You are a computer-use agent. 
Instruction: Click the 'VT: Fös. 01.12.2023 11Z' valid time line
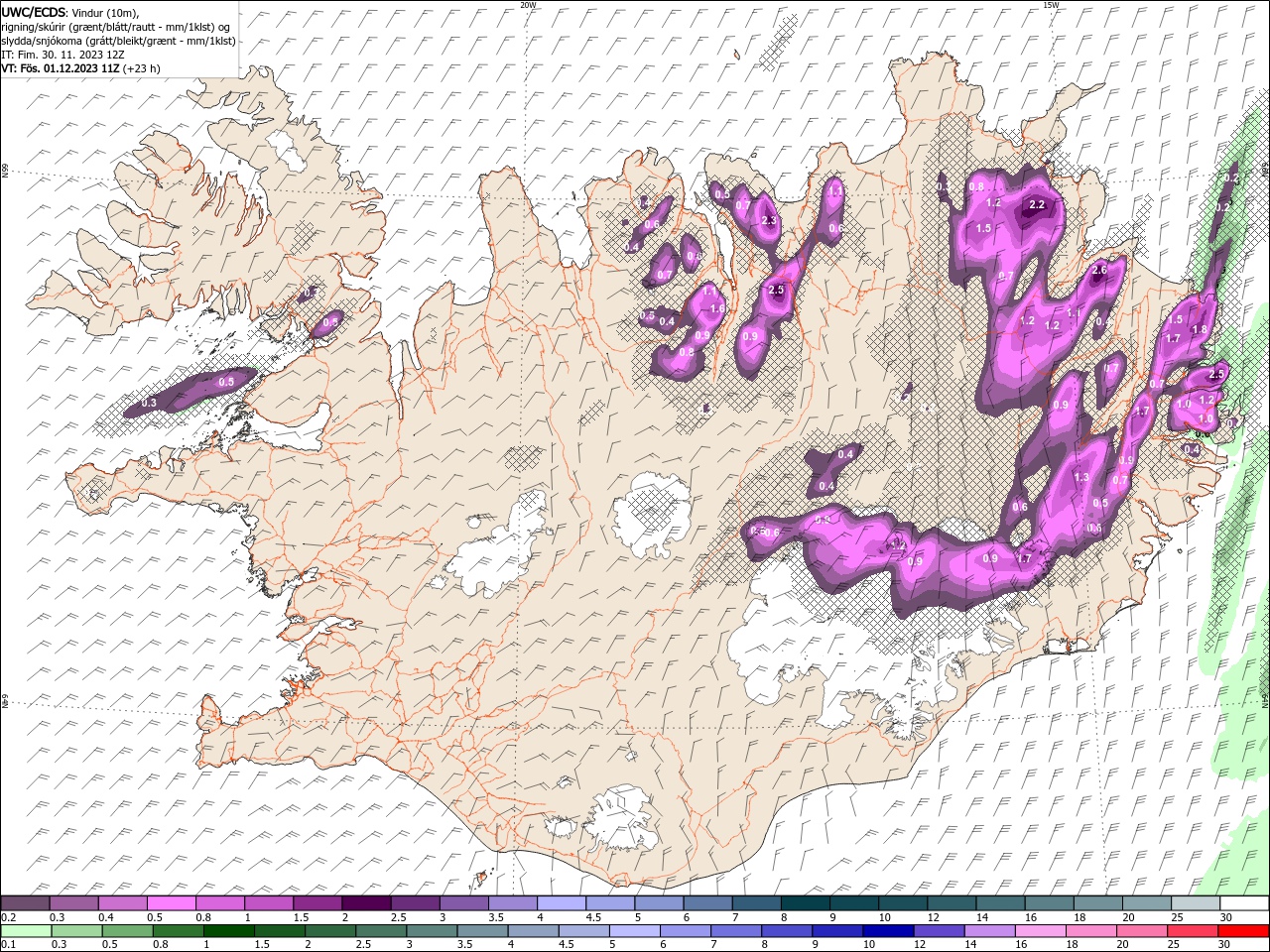[x=61, y=68]
